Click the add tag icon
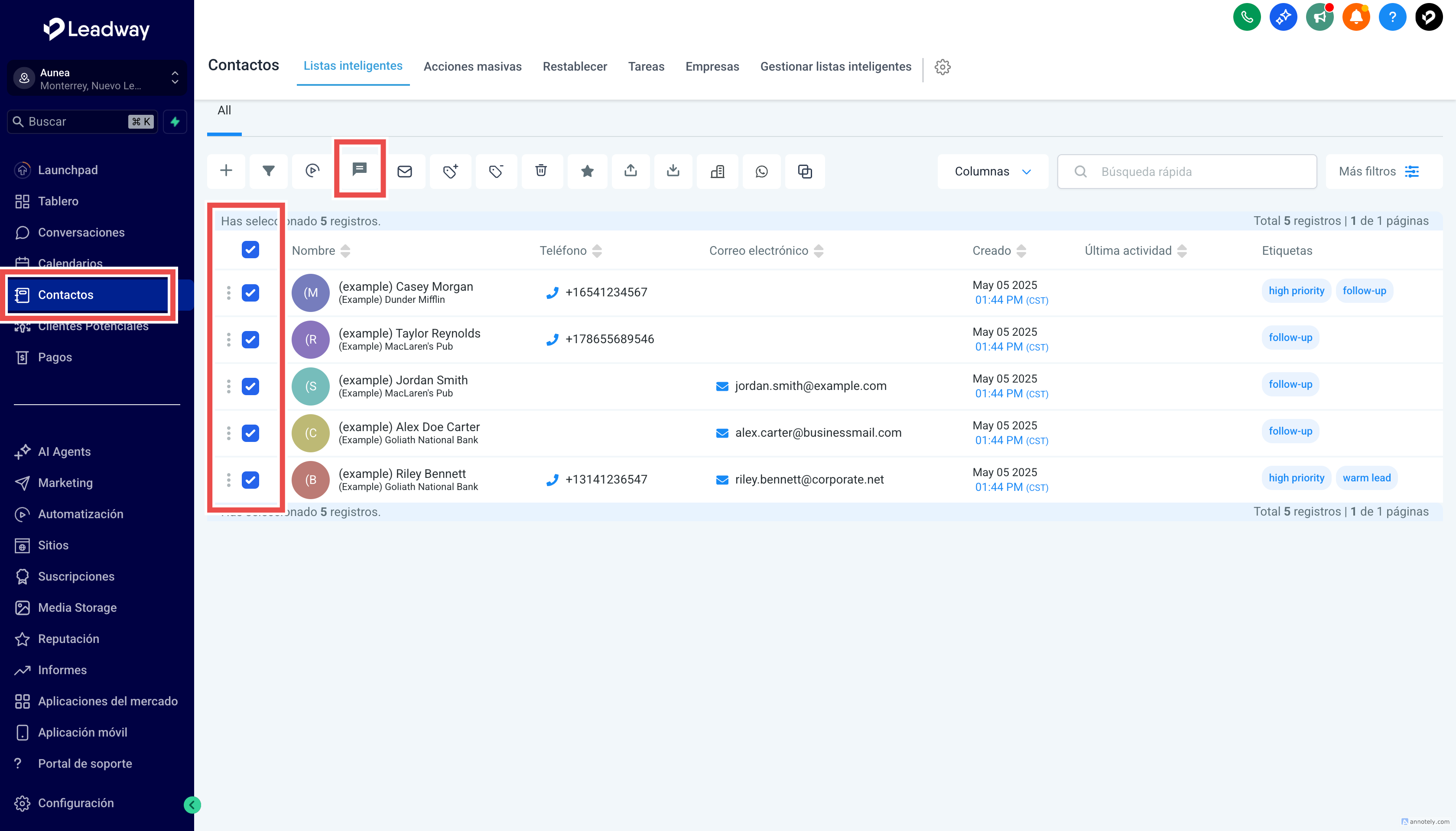1456x831 pixels. tap(450, 171)
